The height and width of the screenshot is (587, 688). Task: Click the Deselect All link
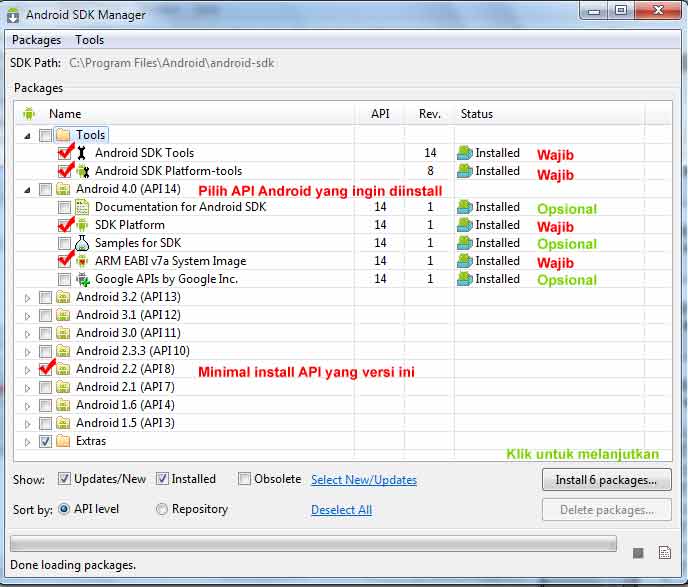(x=341, y=510)
